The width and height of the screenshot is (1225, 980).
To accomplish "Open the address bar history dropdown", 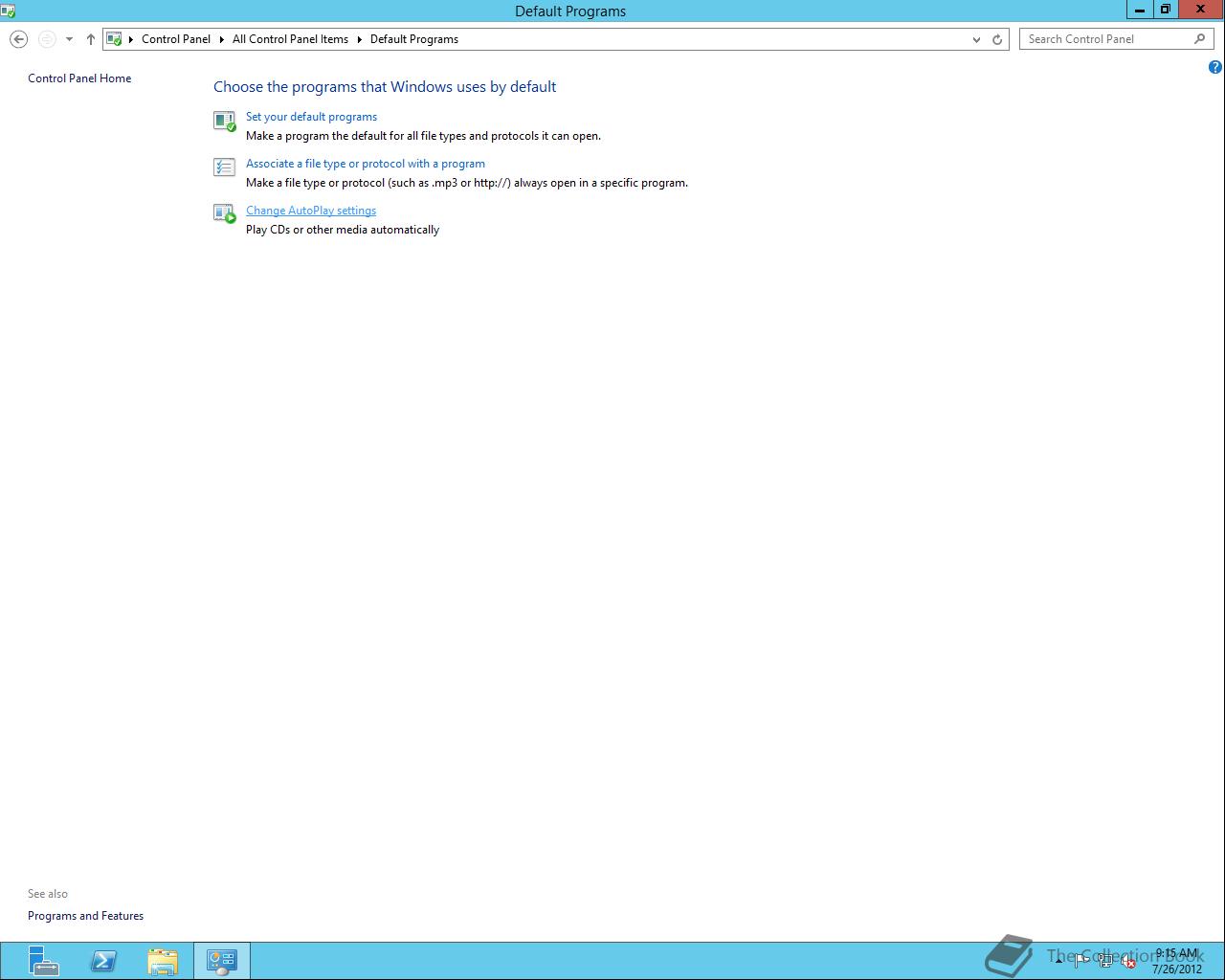I will tap(976, 39).
